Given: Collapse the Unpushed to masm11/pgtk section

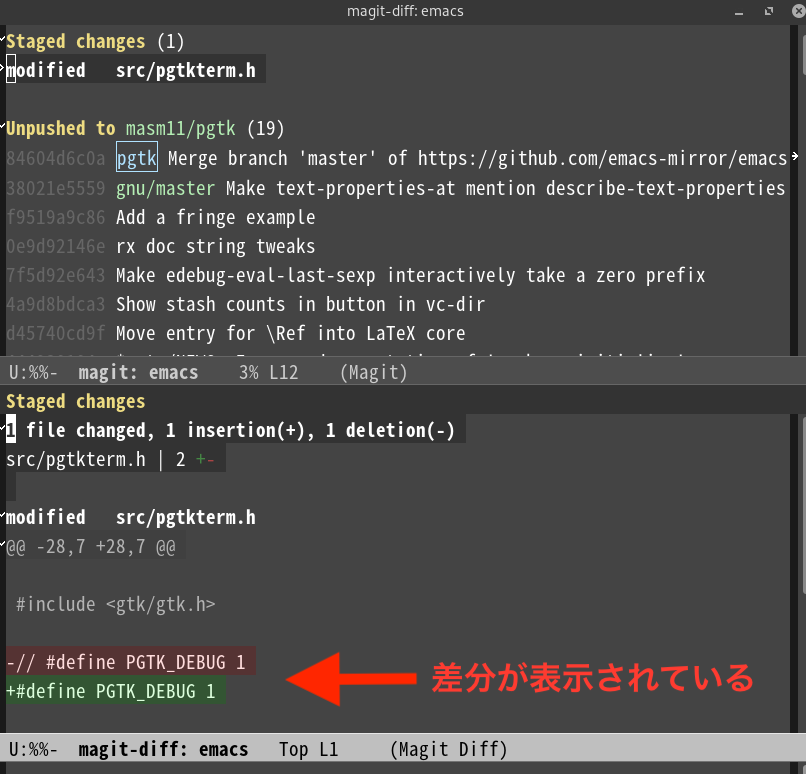Looking at the screenshot, I should [3, 125].
